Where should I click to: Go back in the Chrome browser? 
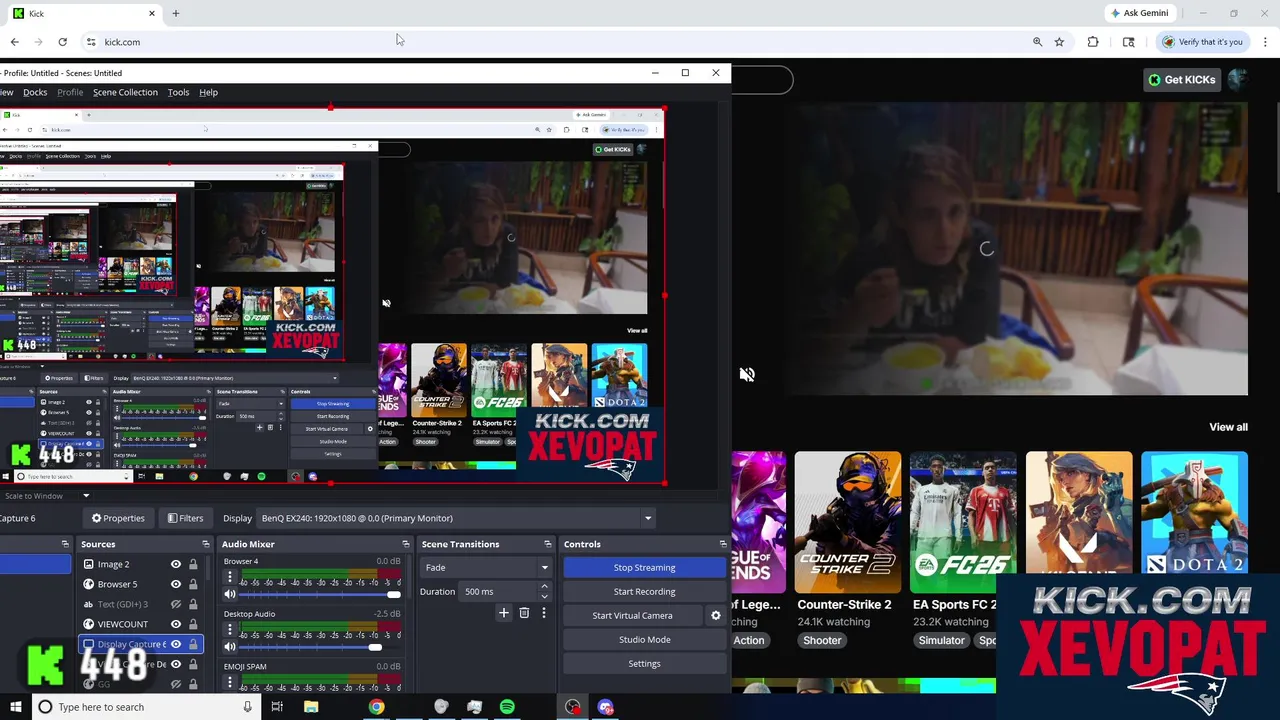tap(14, 42)
